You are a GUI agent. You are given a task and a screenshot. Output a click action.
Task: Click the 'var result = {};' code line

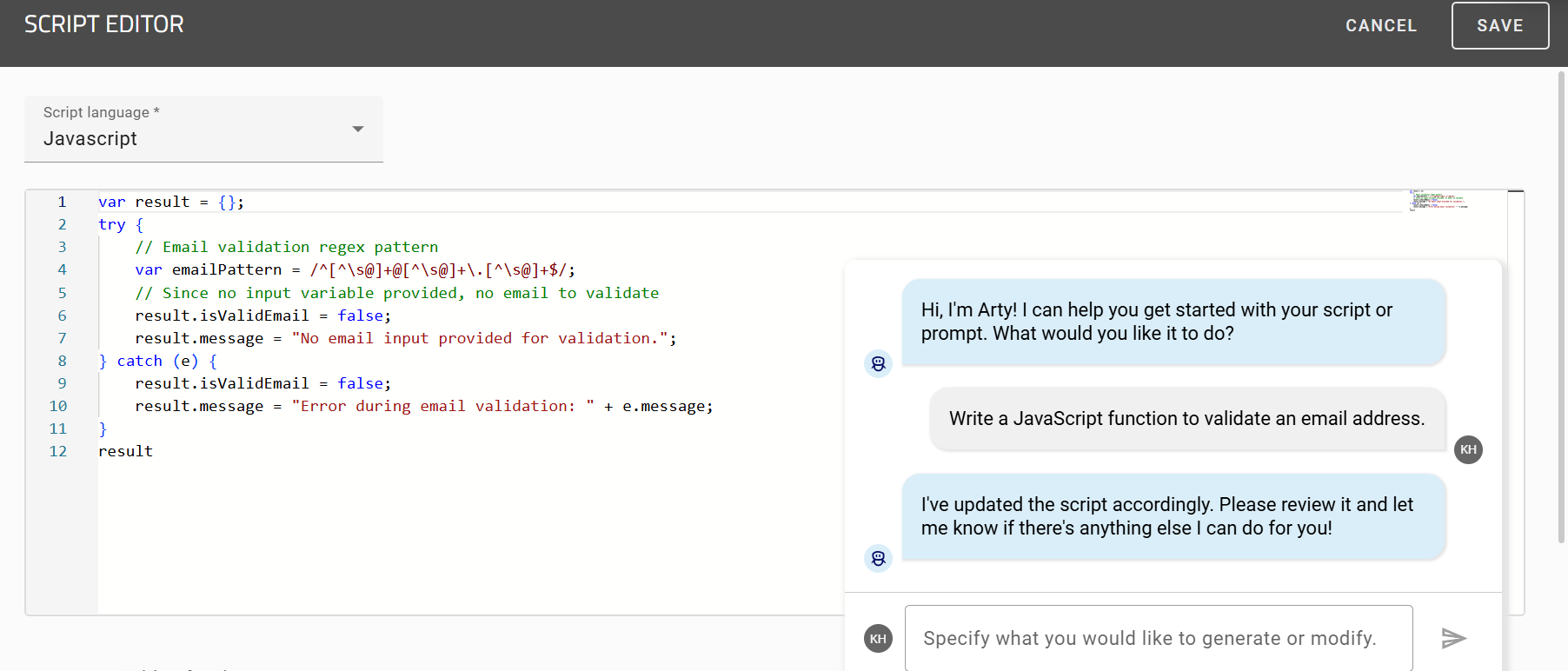171,202
